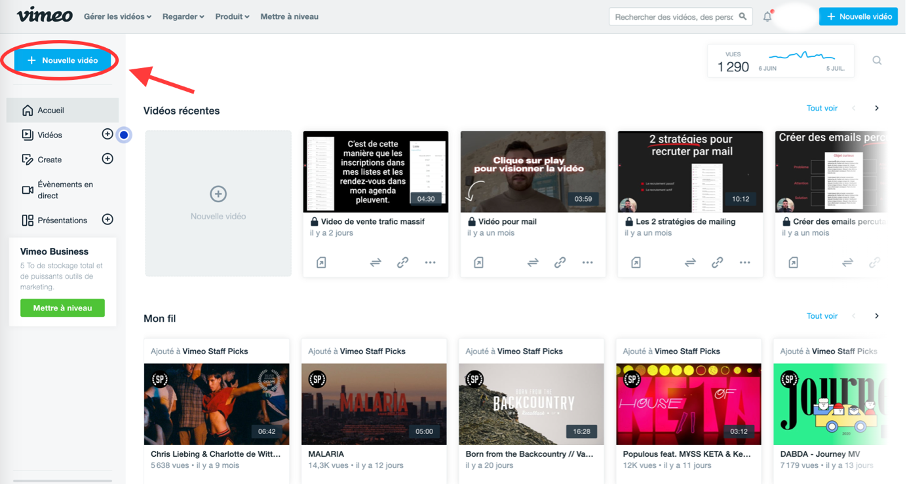Select Vidéos in the sidebar
The height and width of the screenshot is (484, 906).
(x=50, y=135)
